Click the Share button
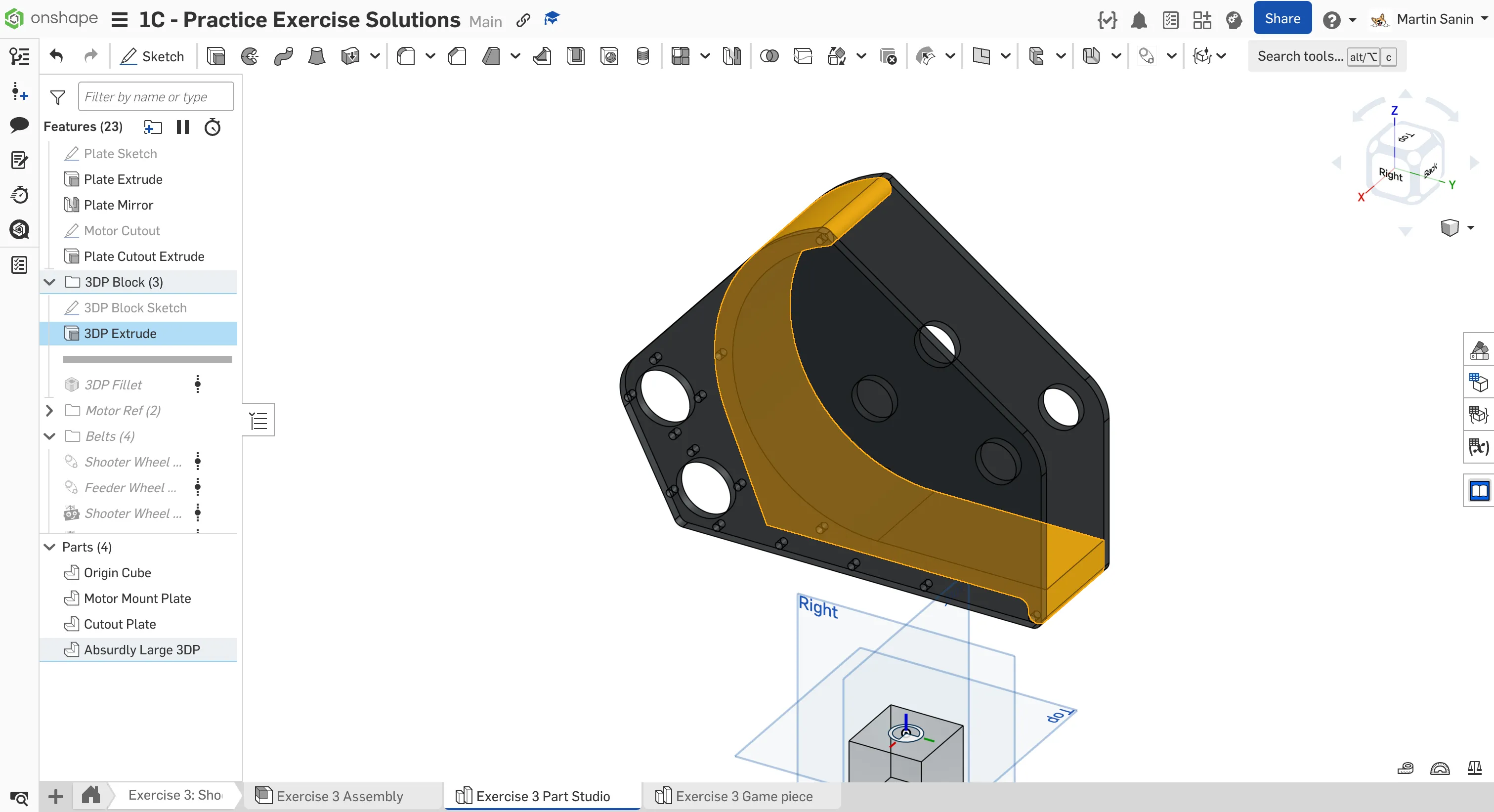Screen dimensions: 1494x812 (x=1282, y=19)
